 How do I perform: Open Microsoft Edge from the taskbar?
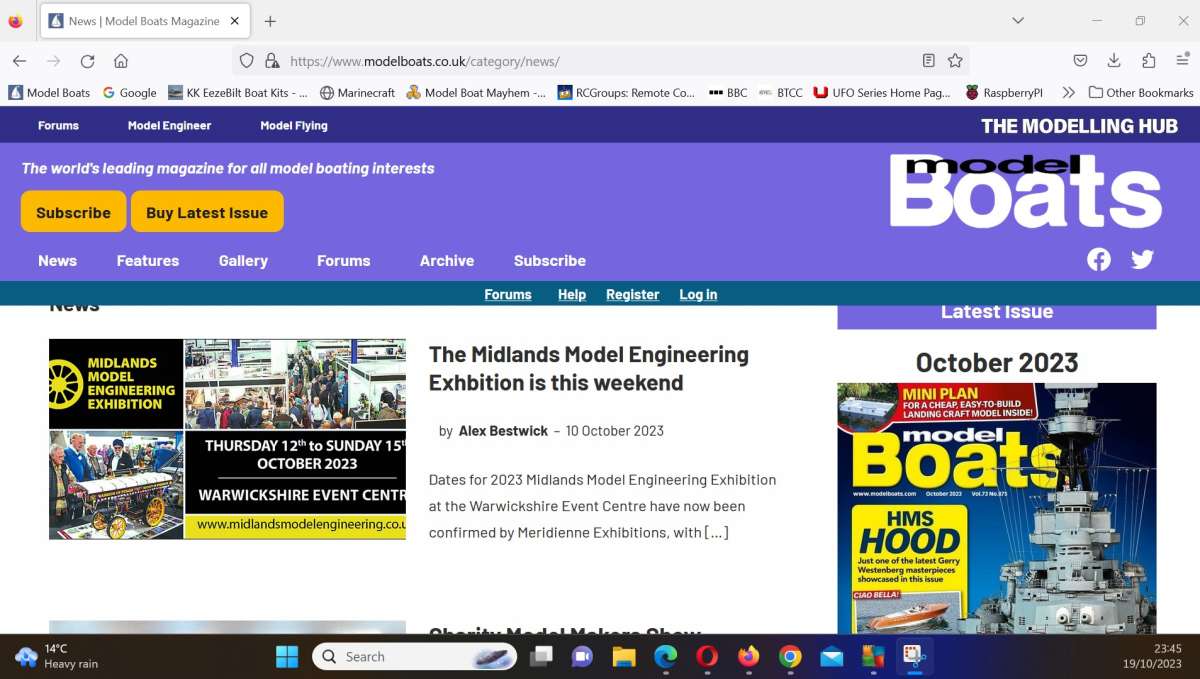click(x=665, y=657)
